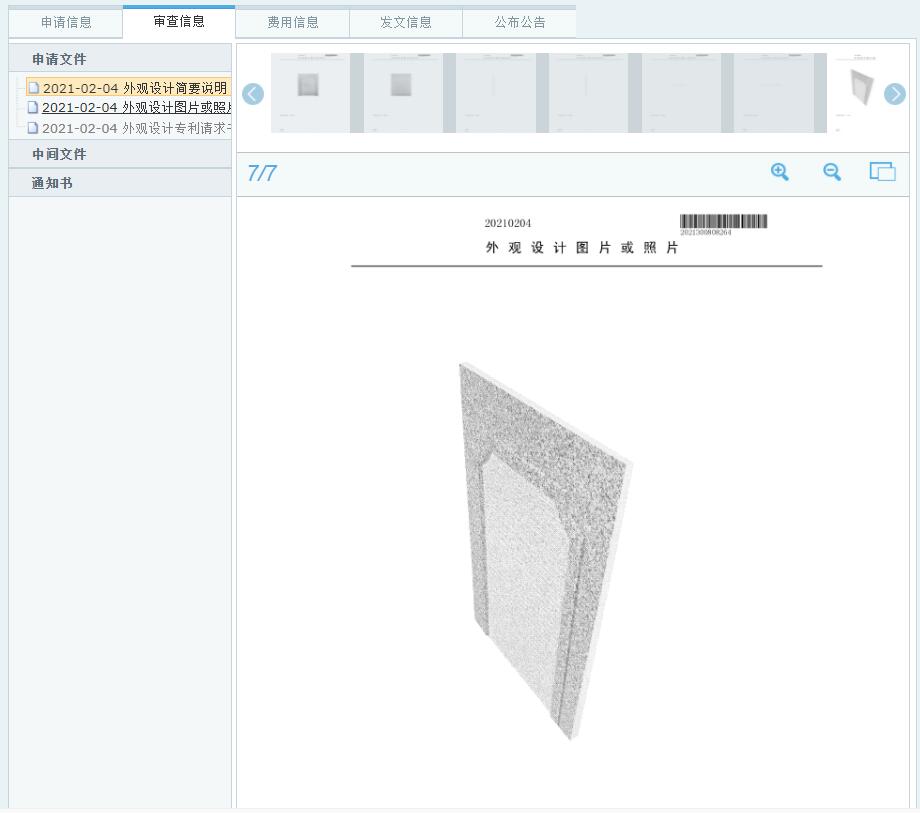Click the zoom out magnifier icon

[832, 172]
